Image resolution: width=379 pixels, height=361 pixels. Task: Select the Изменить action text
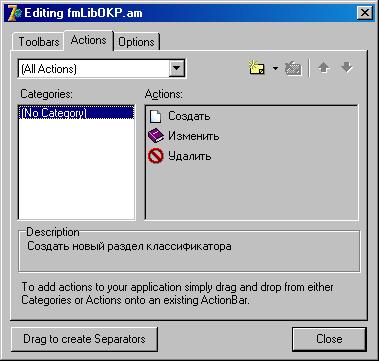(x=194, y=136)
